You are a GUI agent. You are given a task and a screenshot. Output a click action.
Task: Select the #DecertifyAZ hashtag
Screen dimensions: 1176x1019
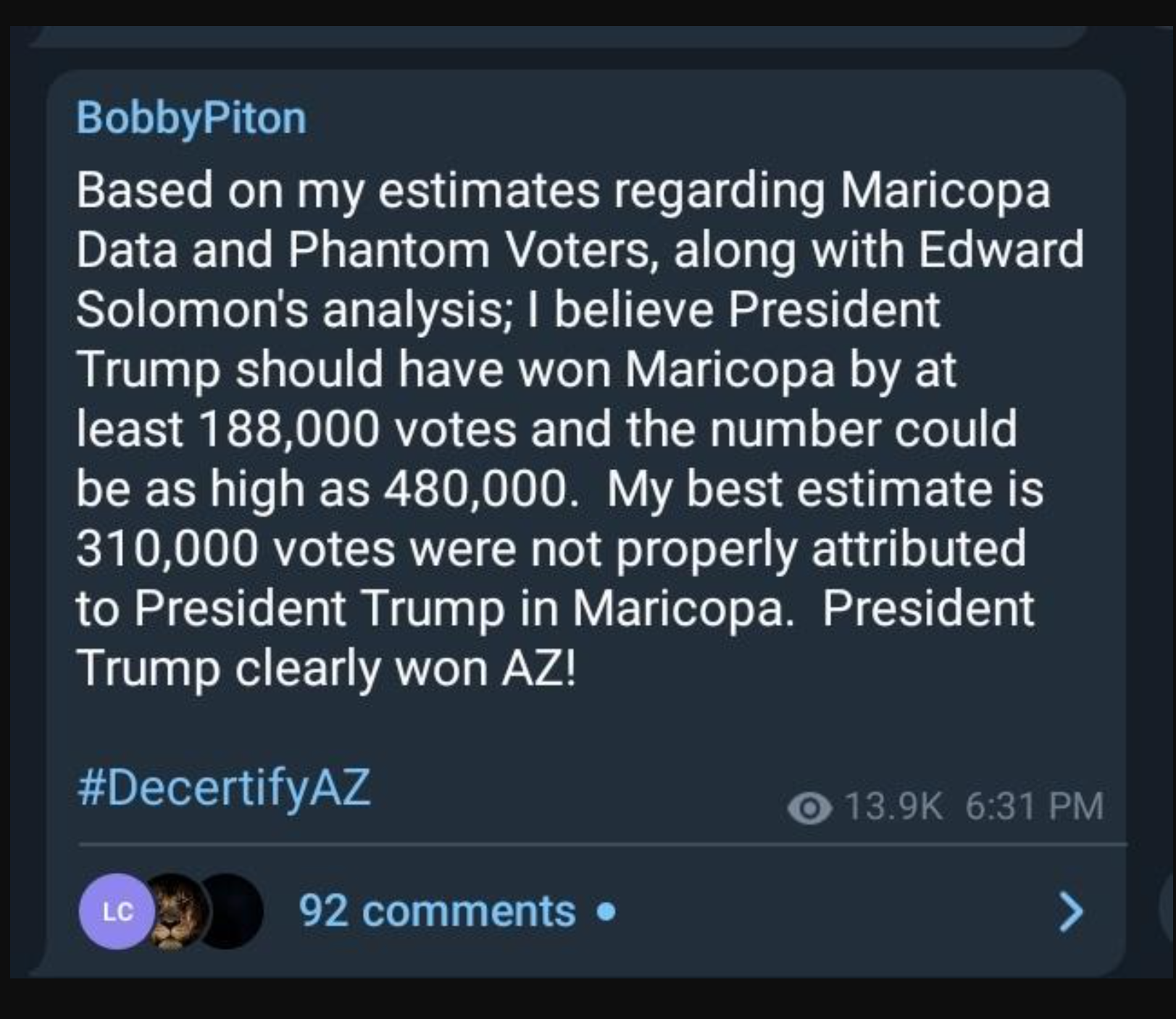(224, 788)
